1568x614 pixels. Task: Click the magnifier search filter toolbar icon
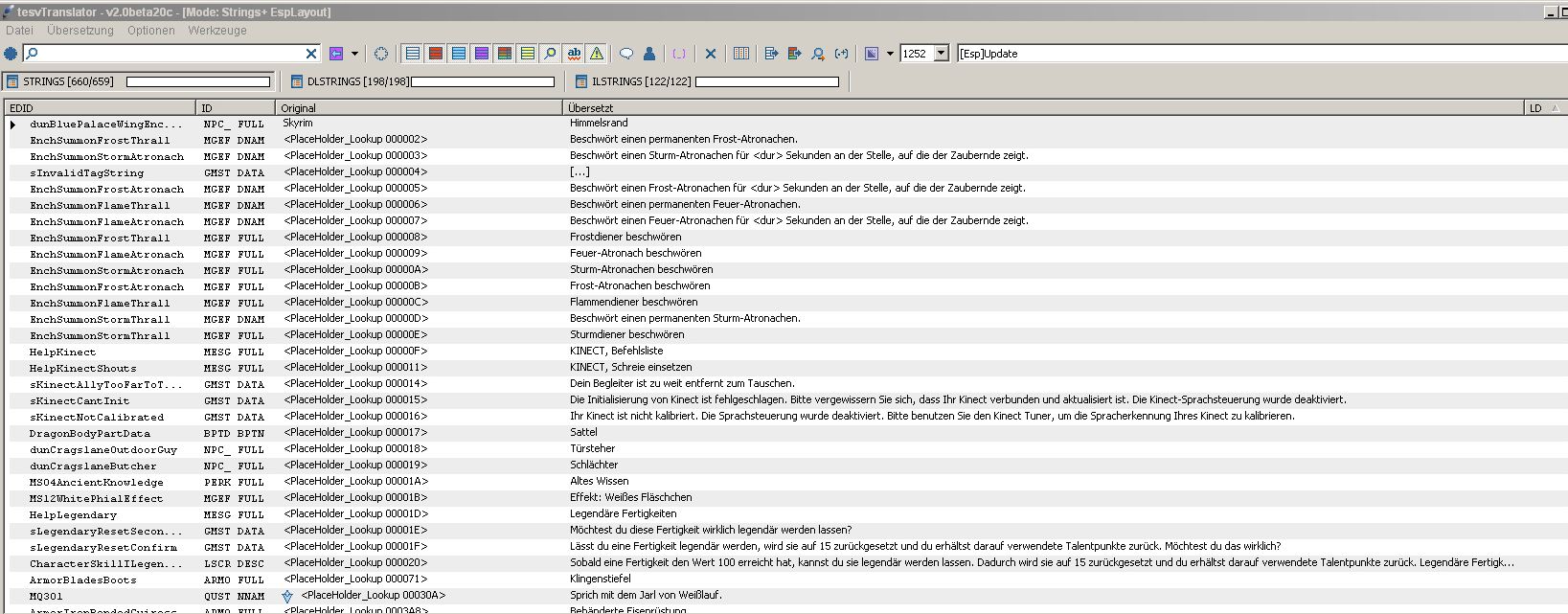[550, 54]
